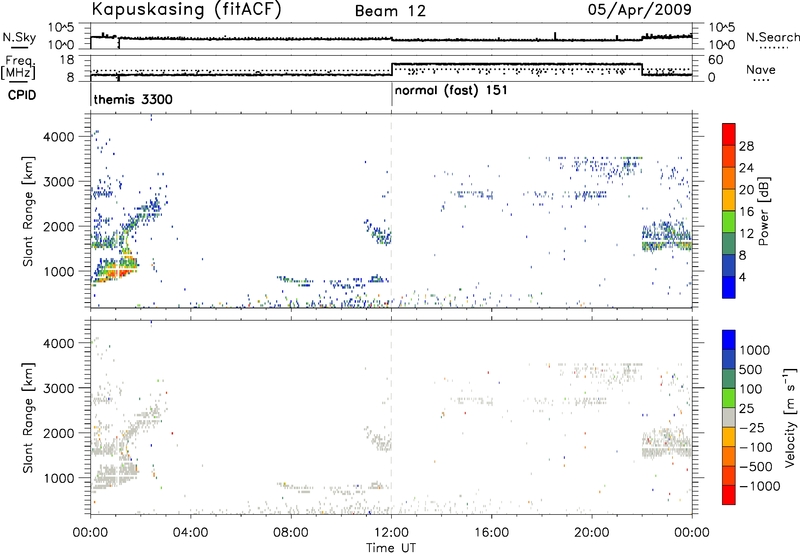Click the '1000' Velocity colorbar value

[755, 350]
